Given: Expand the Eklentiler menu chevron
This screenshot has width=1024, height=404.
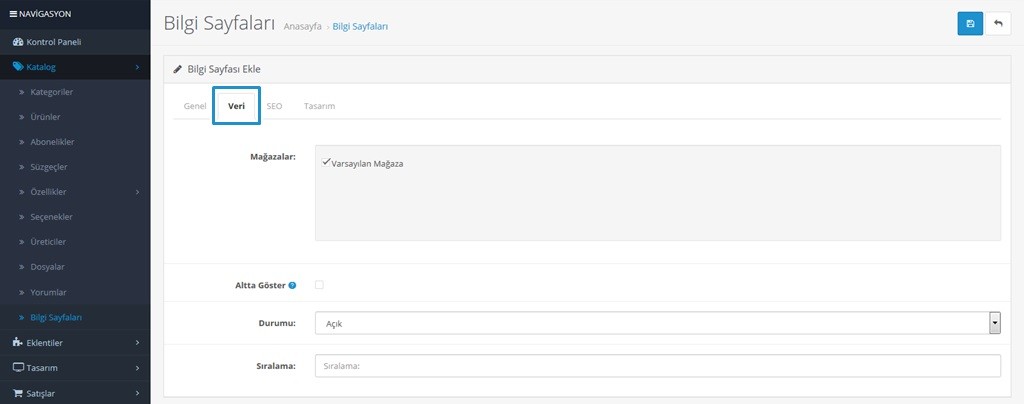Looking at the screenshot, I should 137,342.
